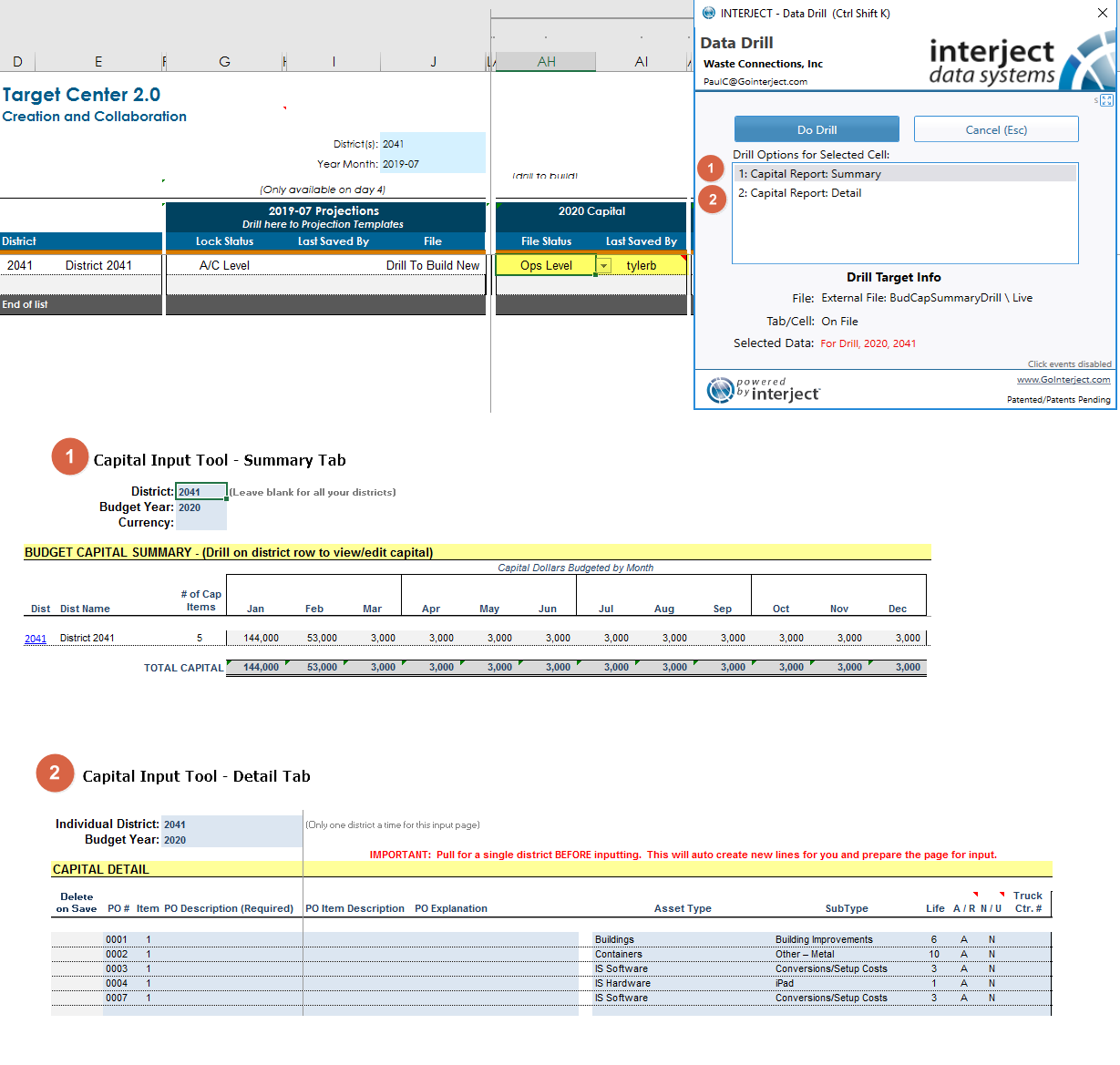The height and width of the screenshot is (1065, 1120).
Task: Click the yellow Ops Level cell
Action: [546, 265]
